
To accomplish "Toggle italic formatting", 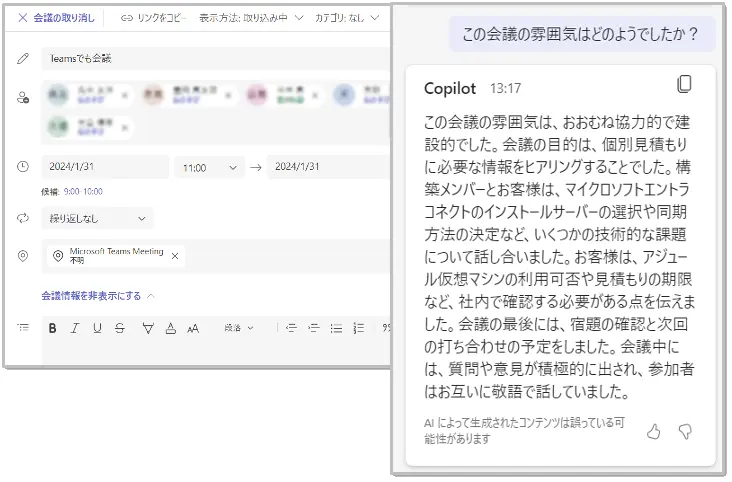I will coord(75,328).
